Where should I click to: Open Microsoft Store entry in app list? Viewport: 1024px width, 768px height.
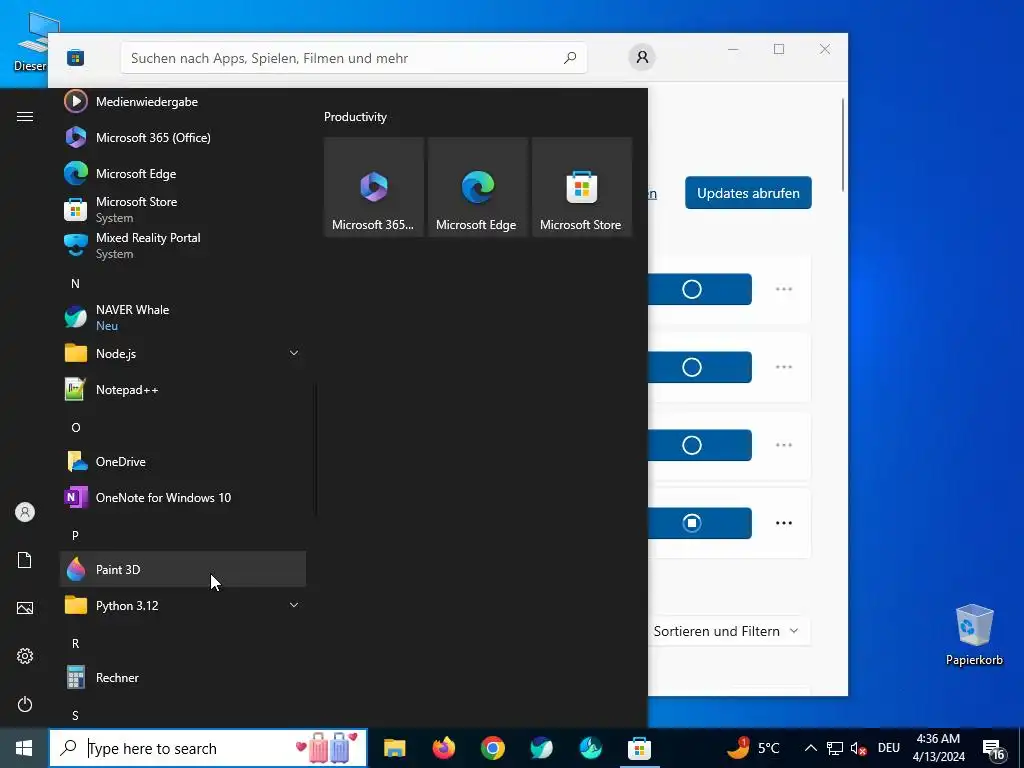click(182, 210)
